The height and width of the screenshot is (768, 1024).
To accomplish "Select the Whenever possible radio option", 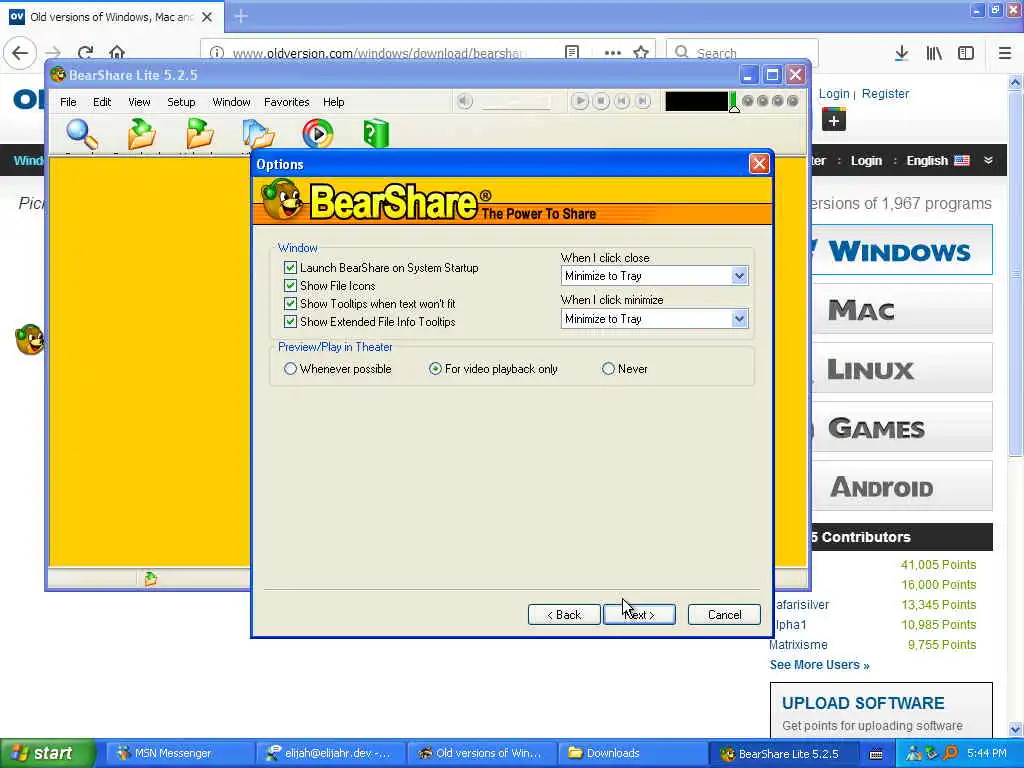I will [291, 369].
